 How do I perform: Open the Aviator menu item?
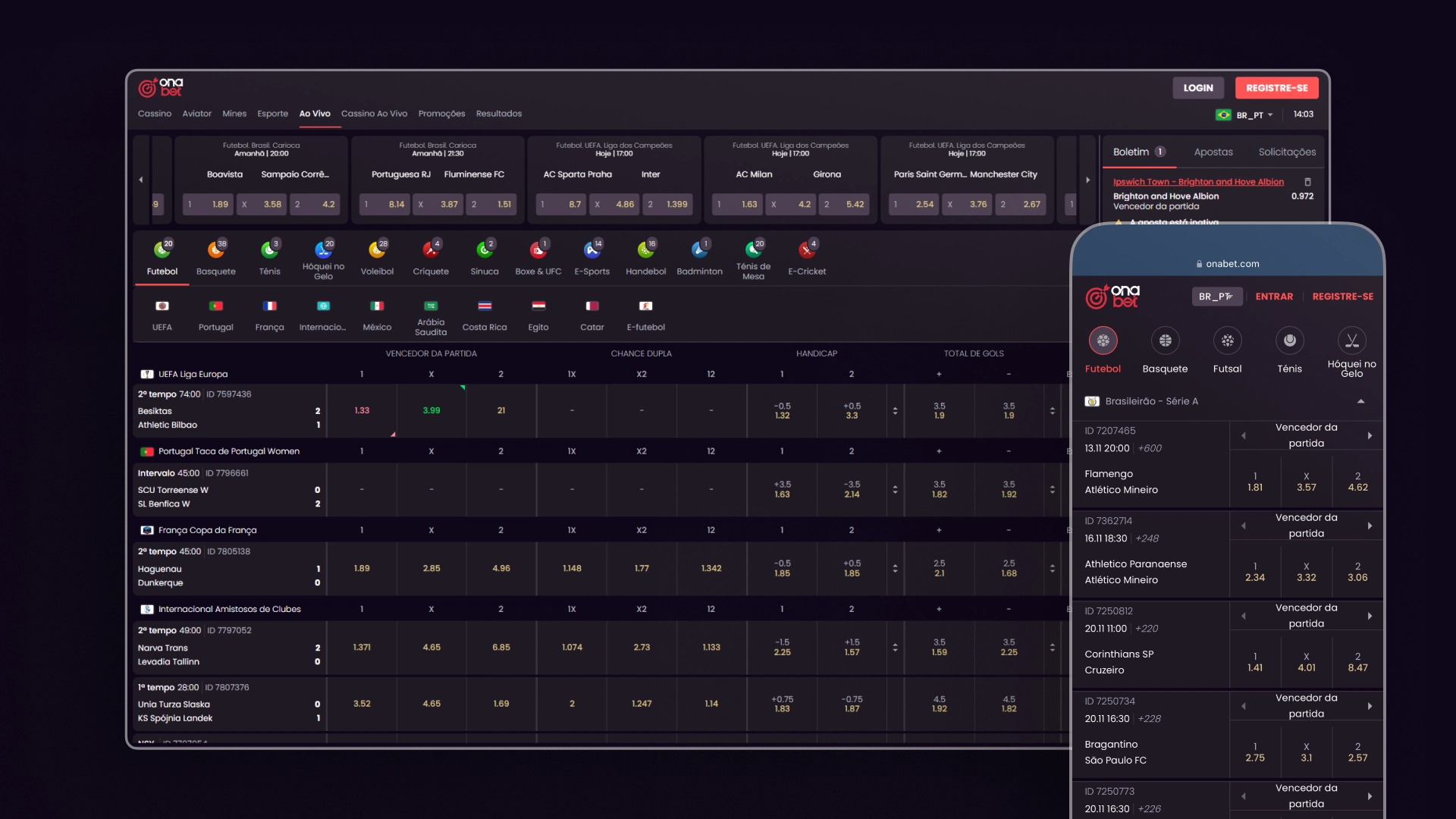(196, 114)
